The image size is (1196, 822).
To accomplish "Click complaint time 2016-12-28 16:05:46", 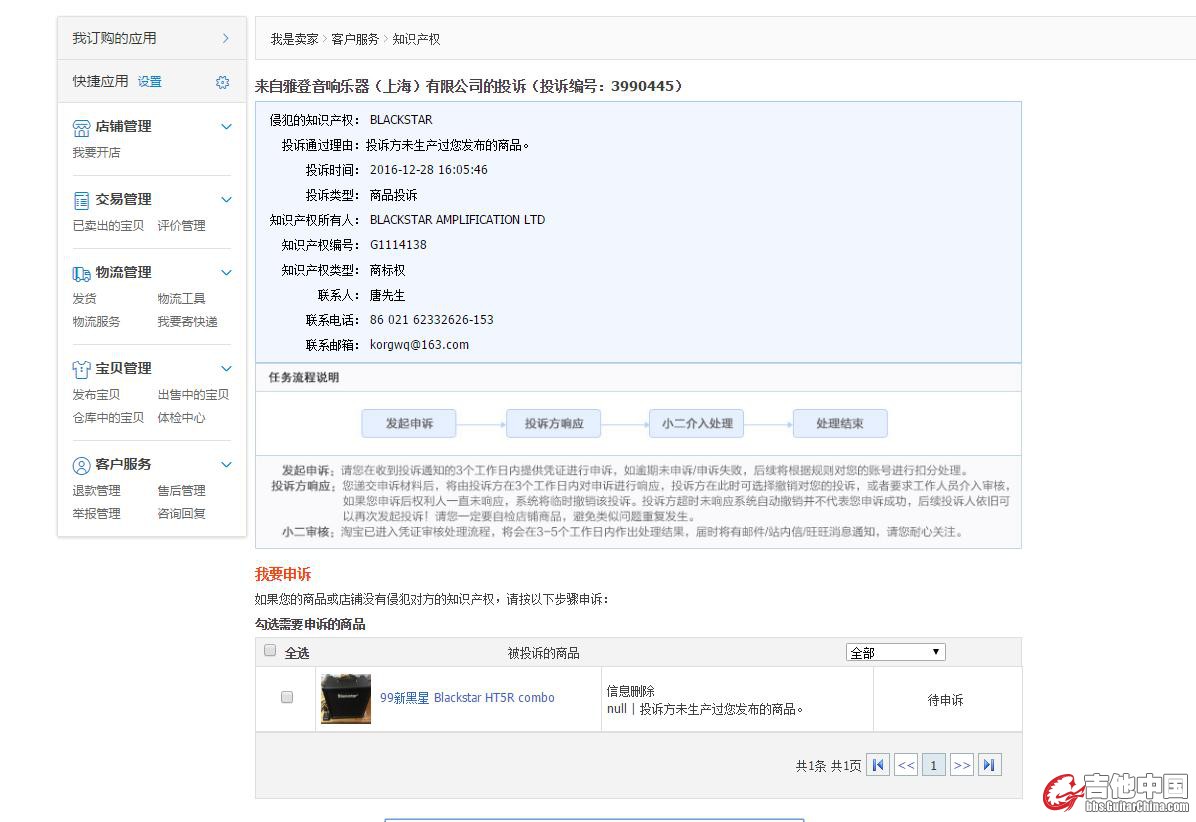I will tap(429, 170).
